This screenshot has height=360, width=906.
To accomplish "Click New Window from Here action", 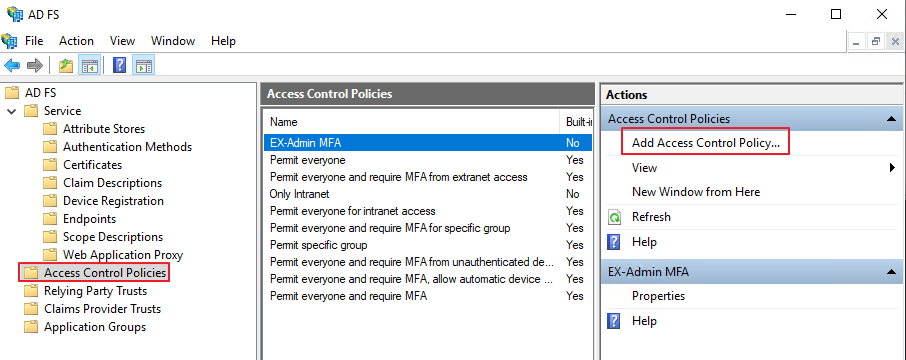I will (x=696, y=192).
